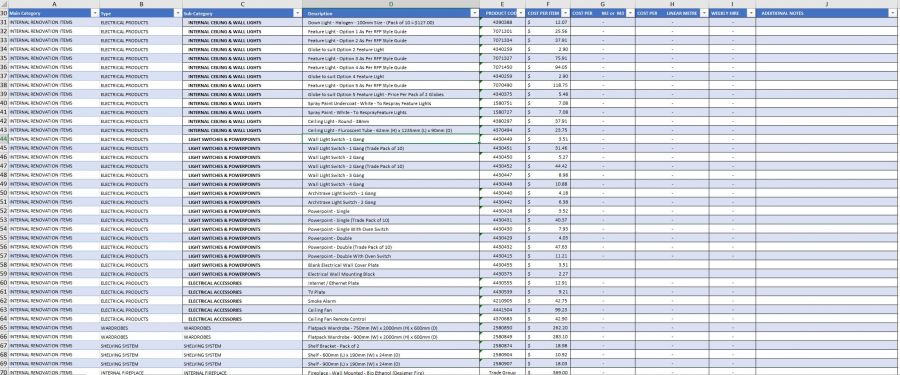
Task: Open the Cost Per Item filter dropdown
Action: pos(565,13)
